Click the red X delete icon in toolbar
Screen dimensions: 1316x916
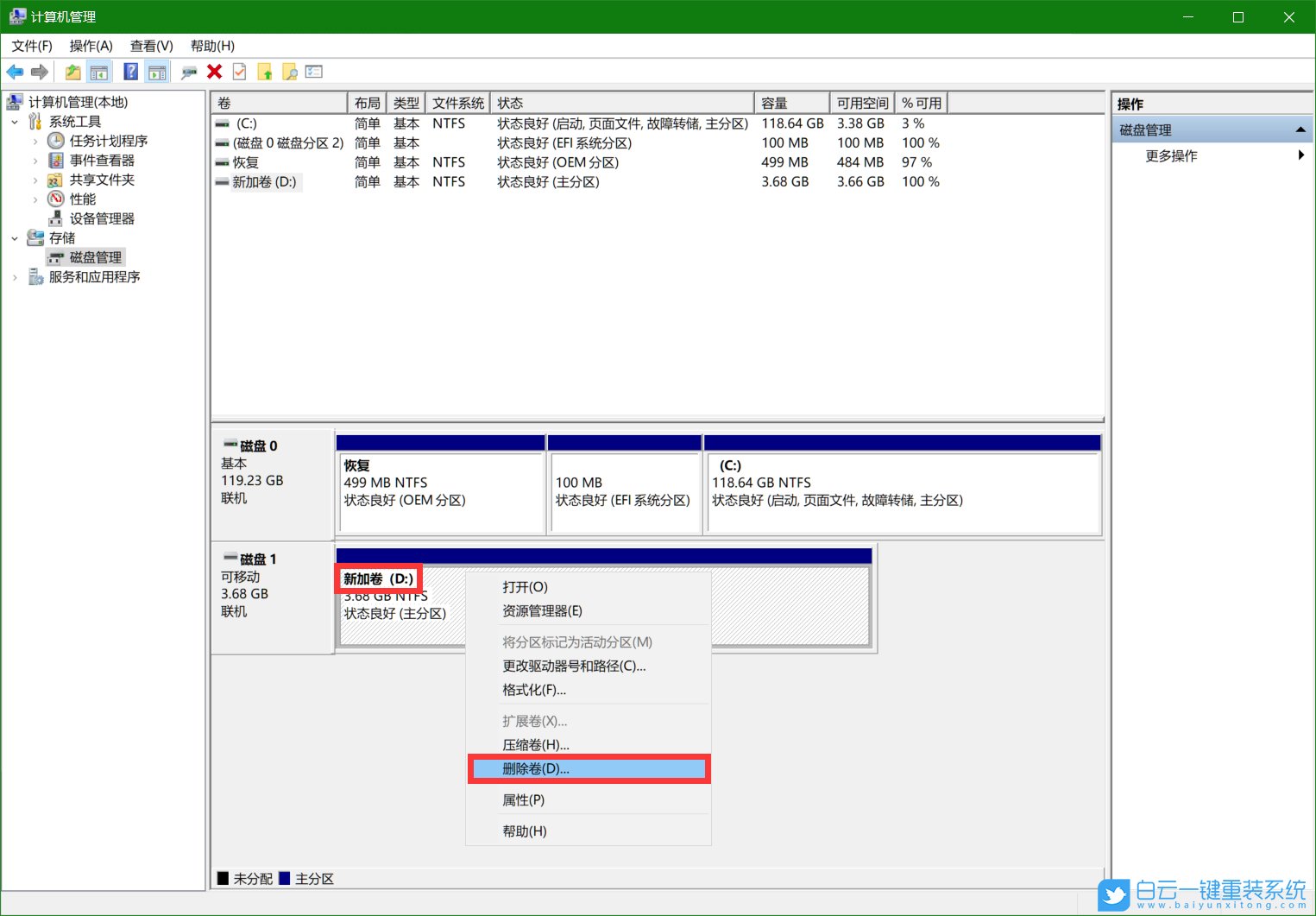pyautogui.click(x=214, y=72)
